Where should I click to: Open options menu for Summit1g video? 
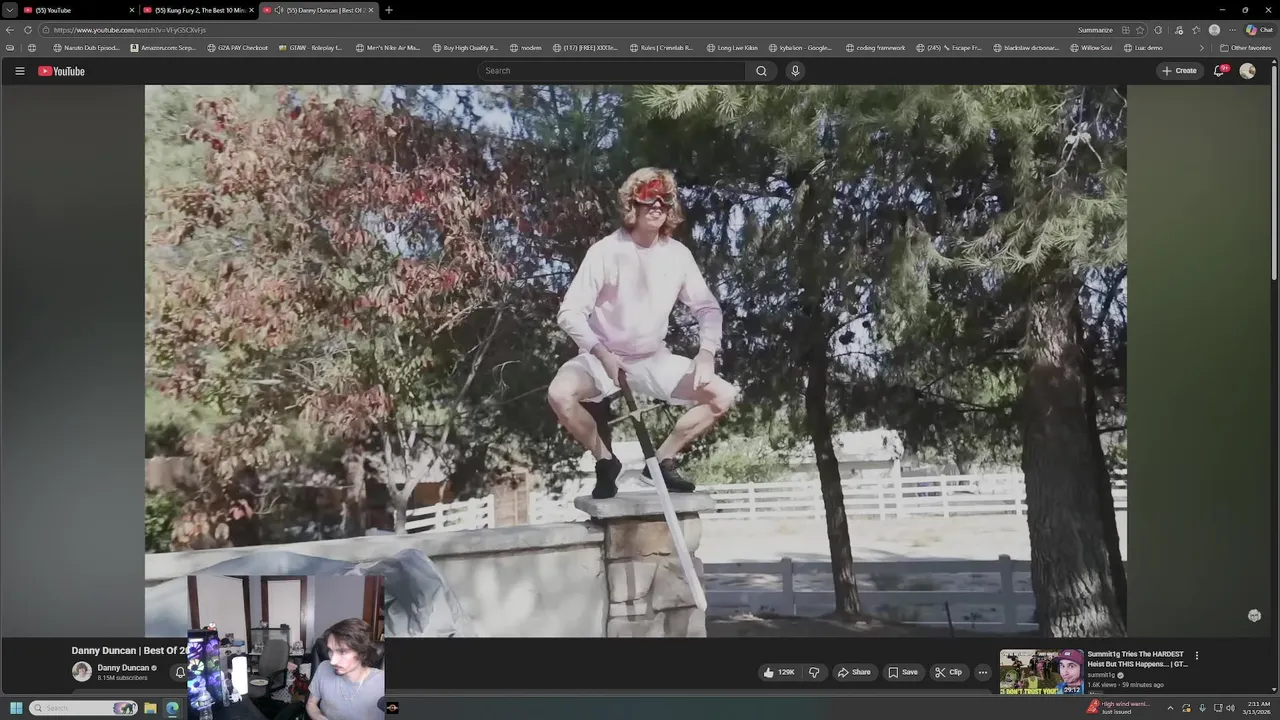pyautogui.click(x=1197, y=656)
